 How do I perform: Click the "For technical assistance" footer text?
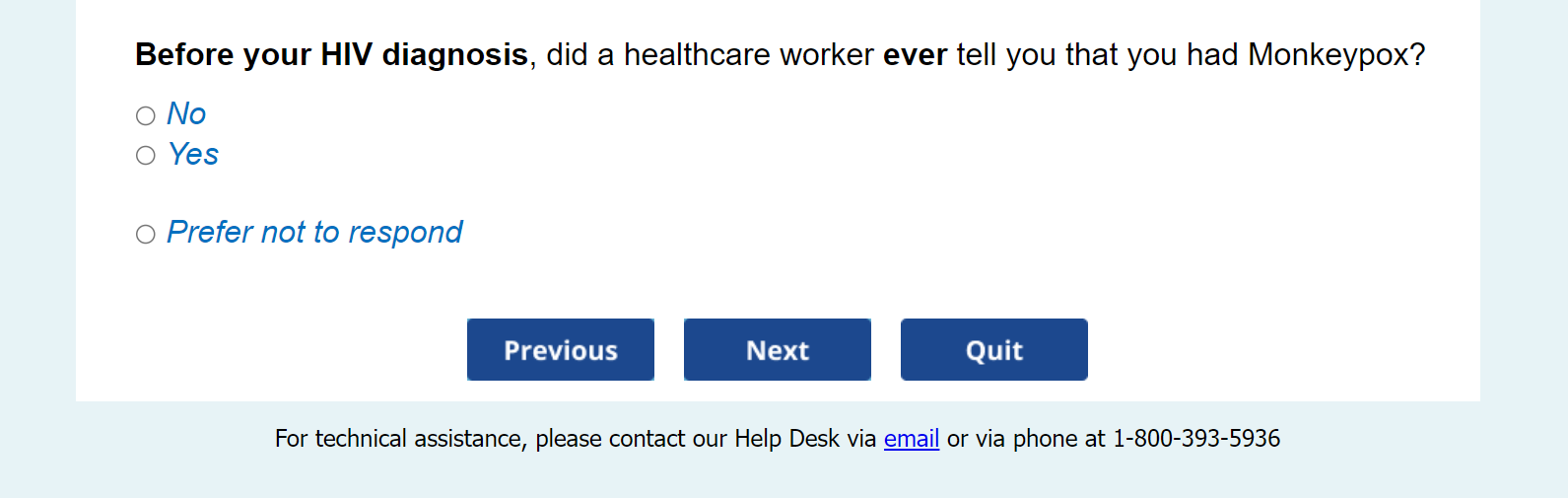point(398,439)
